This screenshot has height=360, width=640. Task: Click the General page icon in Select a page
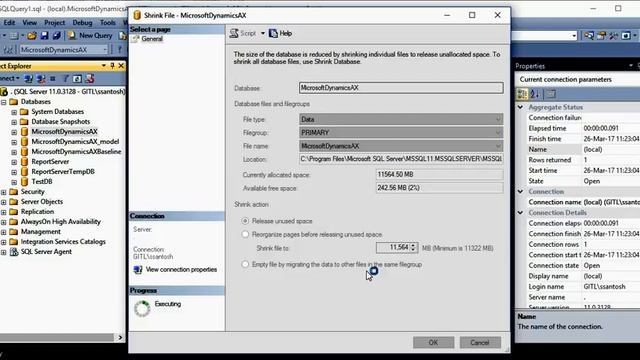tap(135, 39)
